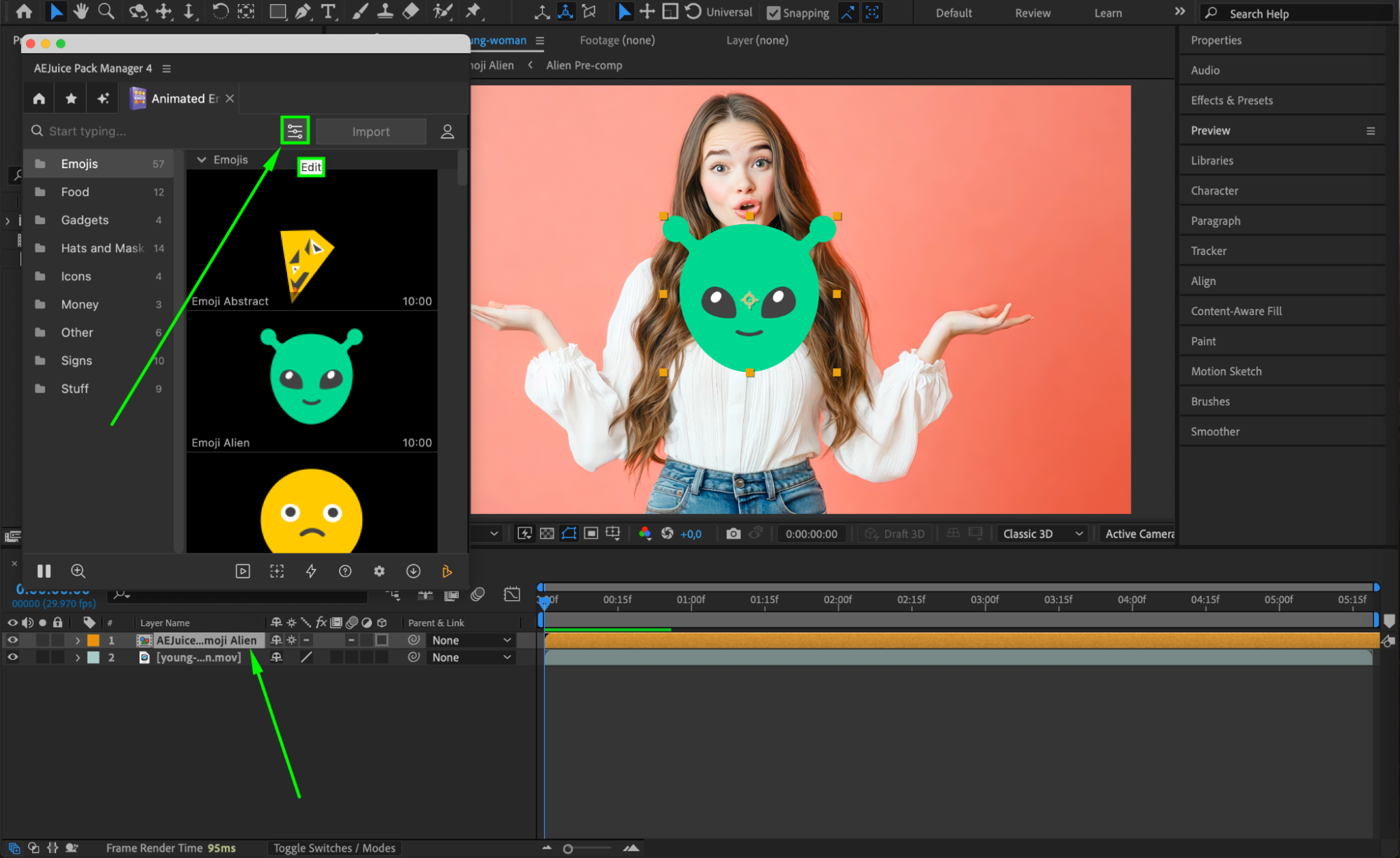Toggle the Snapping checkbox
The height and width of the screenshot is (858, 1400).
774,13
